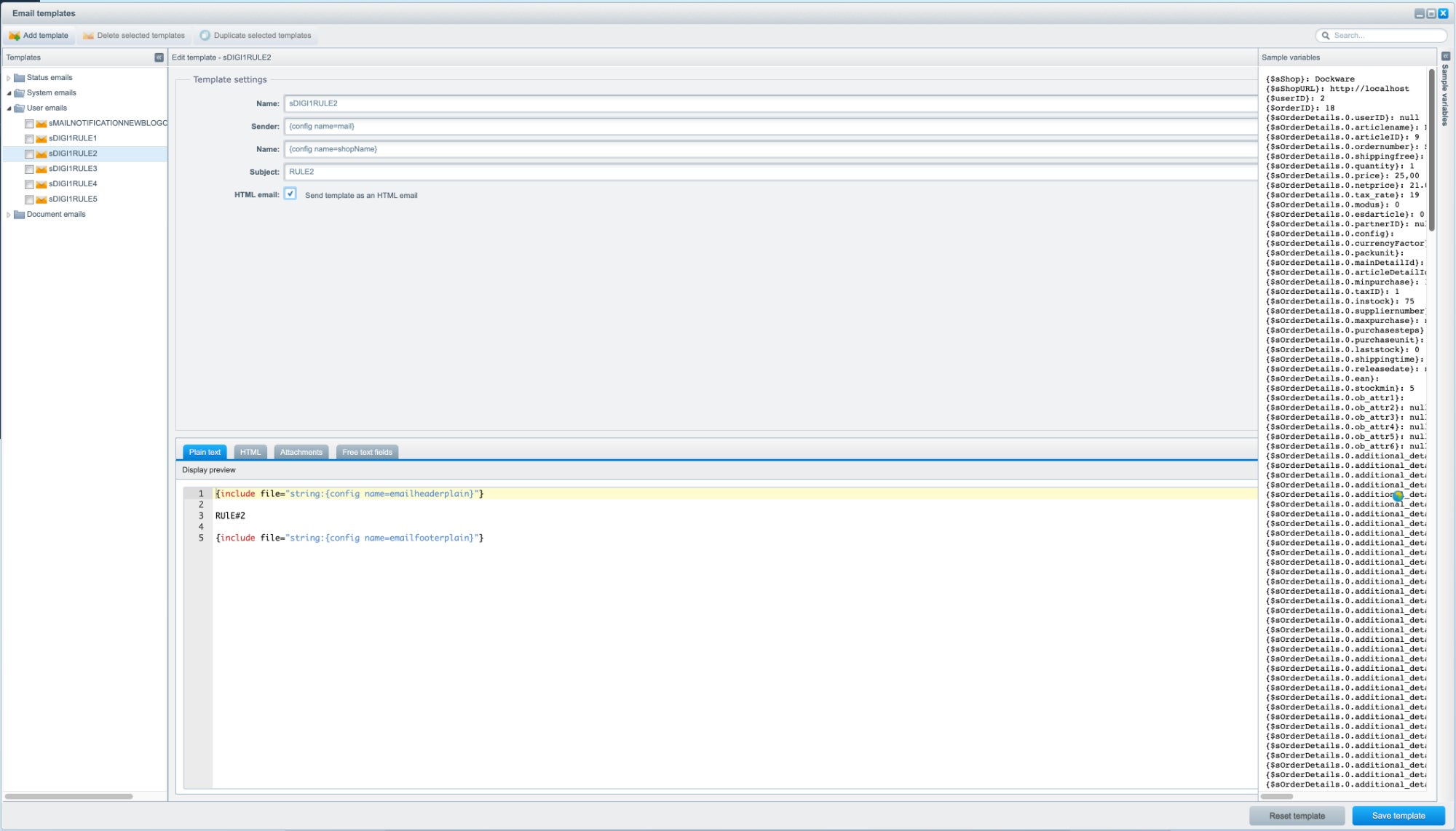Open the Free text fields tab
Viewport: 1456px width, 831px height.
(x=367, y=452)
